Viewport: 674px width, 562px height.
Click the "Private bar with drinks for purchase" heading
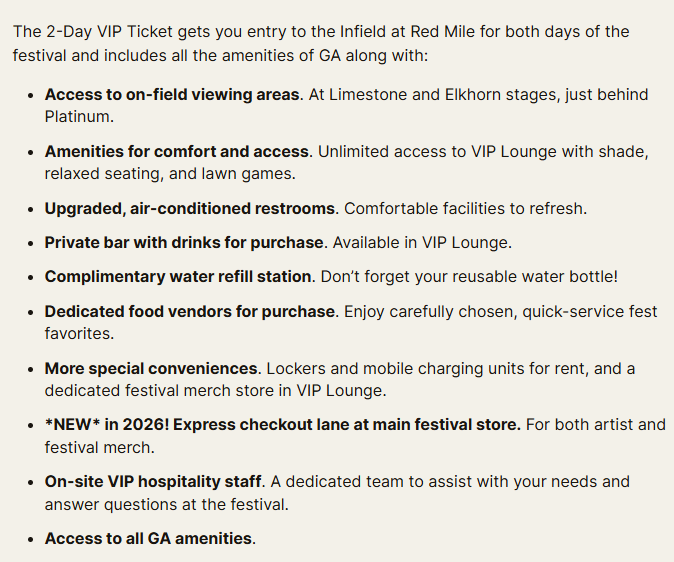tap(184, 242)
